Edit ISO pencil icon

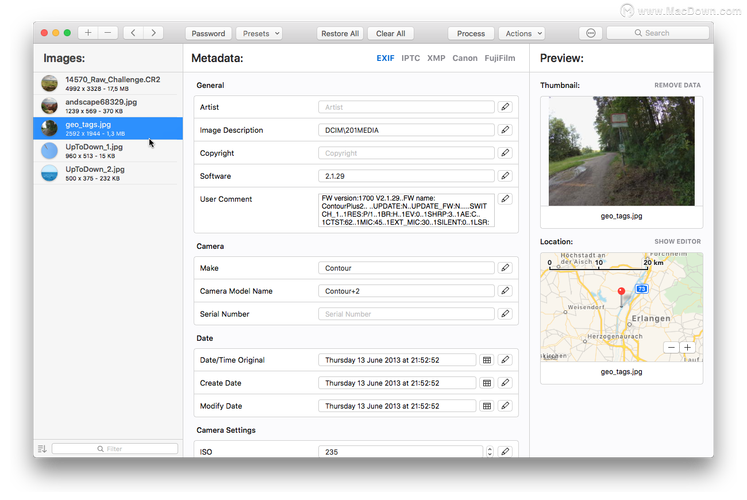pyautogui.click(x=505, y=451)
